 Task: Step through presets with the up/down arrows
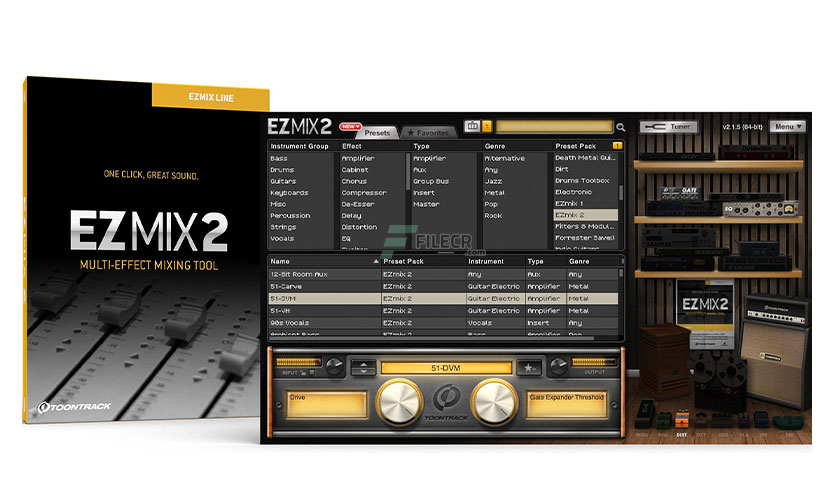click(364, 368)
